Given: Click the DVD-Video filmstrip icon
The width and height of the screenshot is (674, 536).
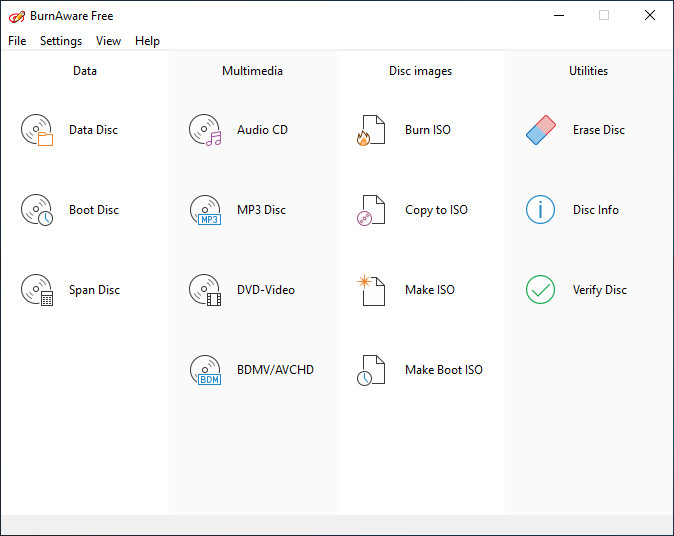Looking at the screenshot, I should click(x=205, y=290).
